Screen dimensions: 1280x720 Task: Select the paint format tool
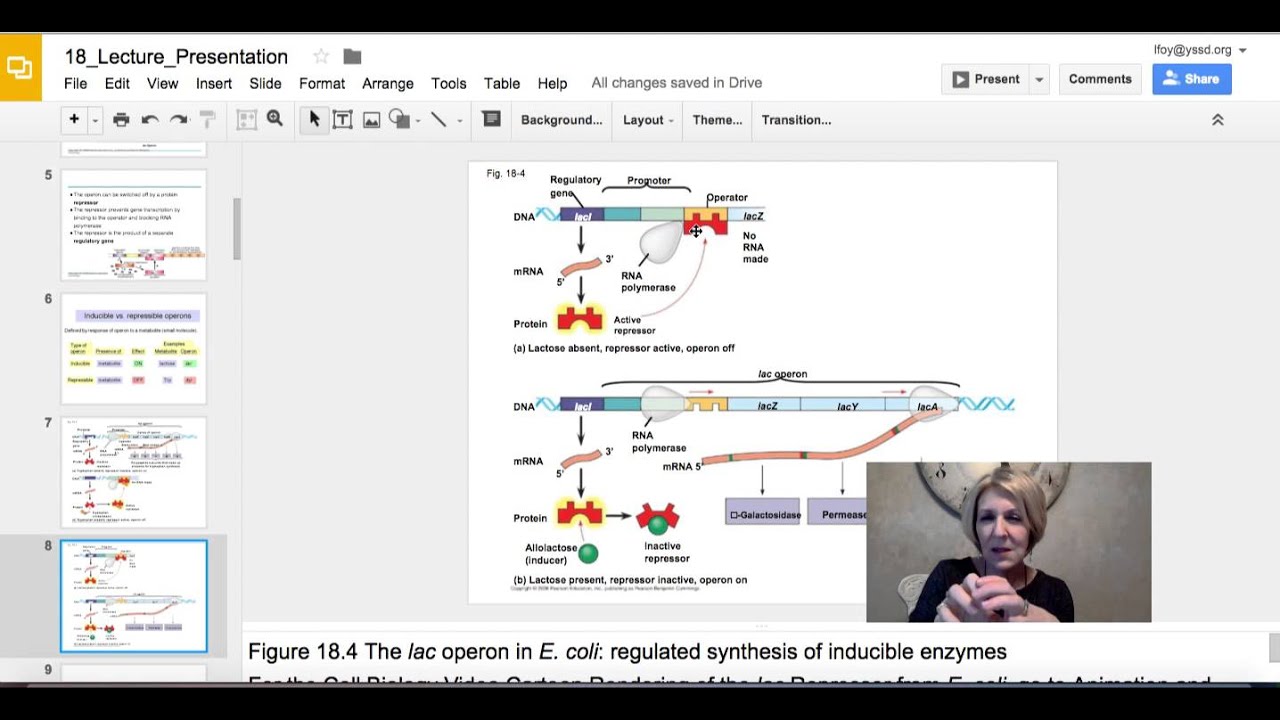pos(208,120)
